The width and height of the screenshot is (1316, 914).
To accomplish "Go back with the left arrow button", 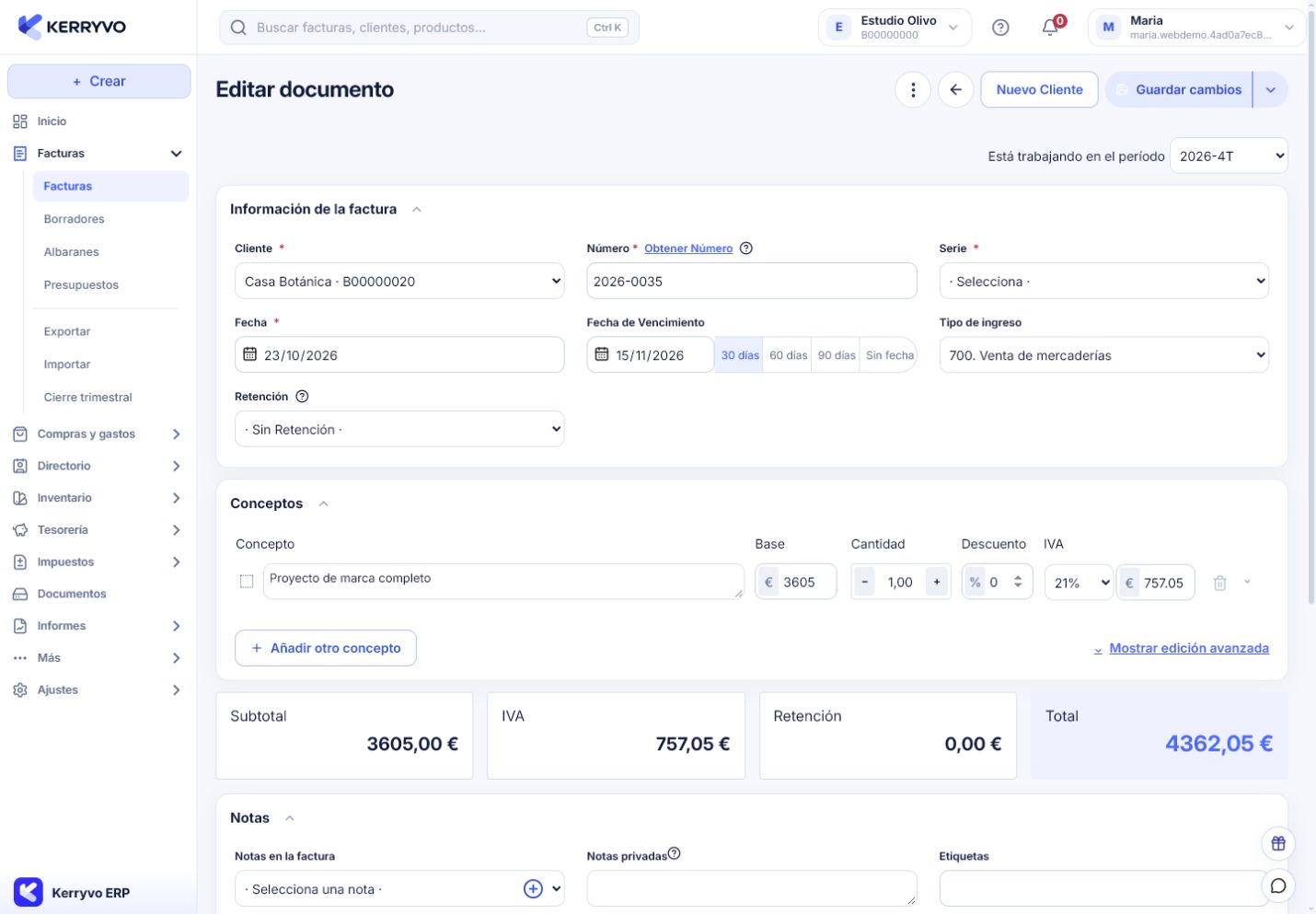I will coord(956,89).
